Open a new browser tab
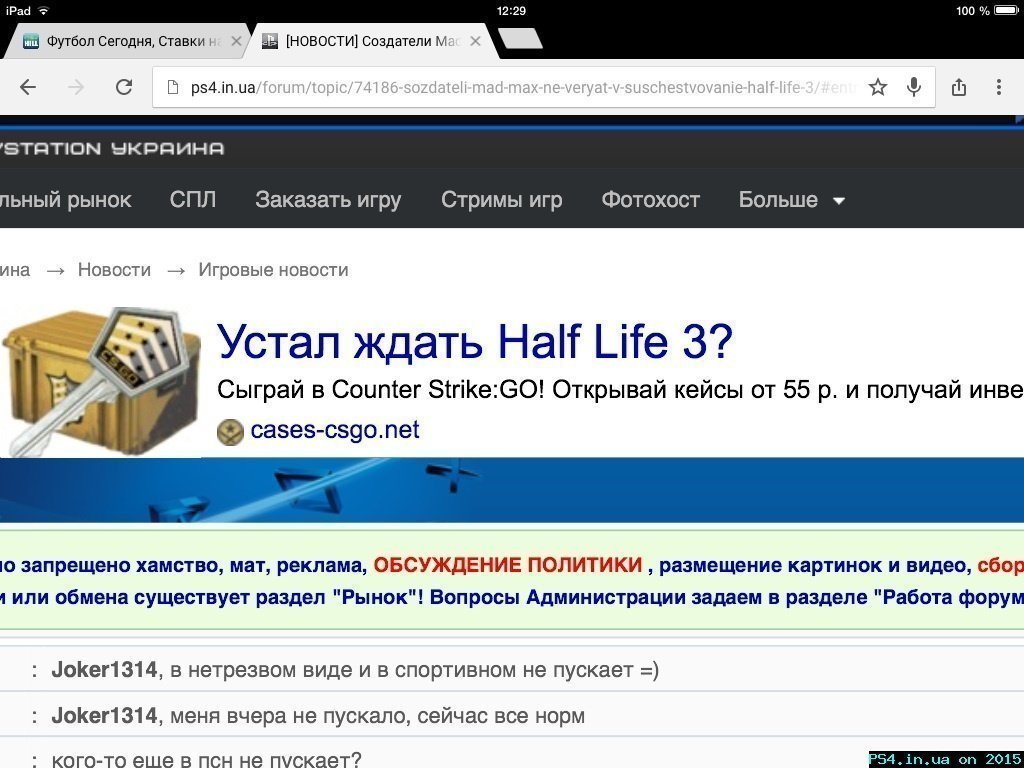This screenshot has width=1024, height=768. [x=520, y=39]
